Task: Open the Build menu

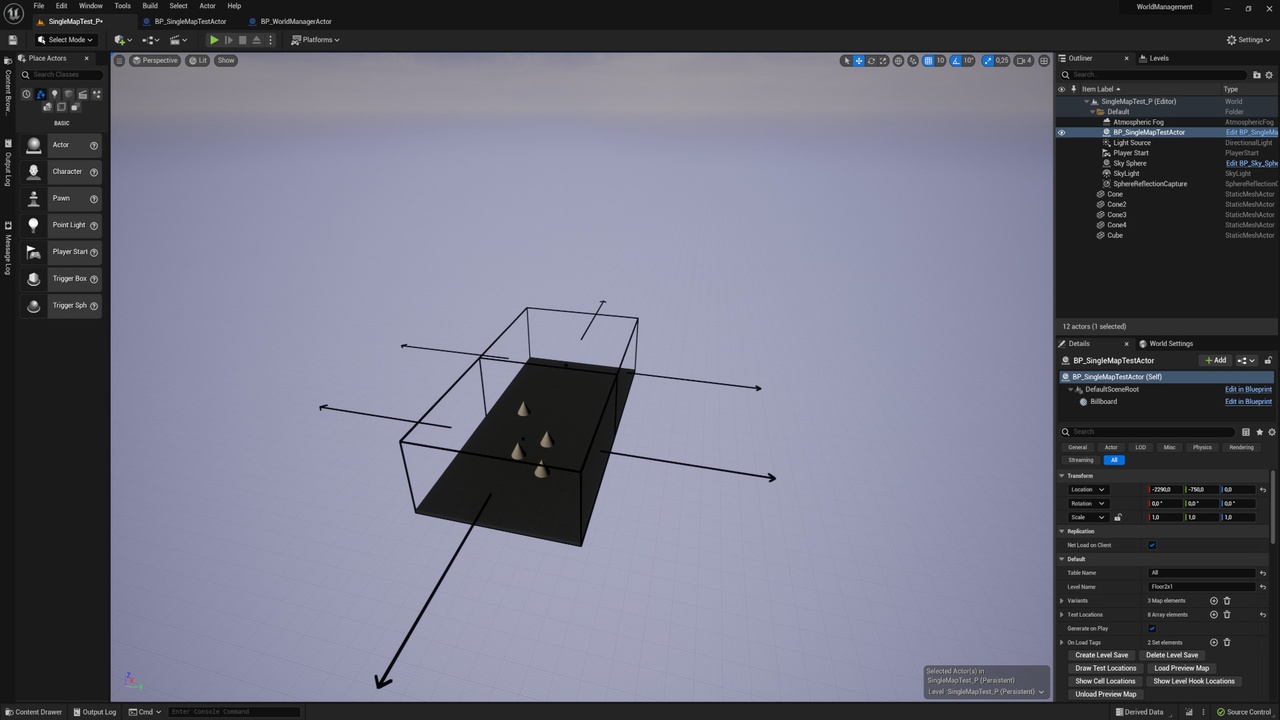Action: point(149,6)
